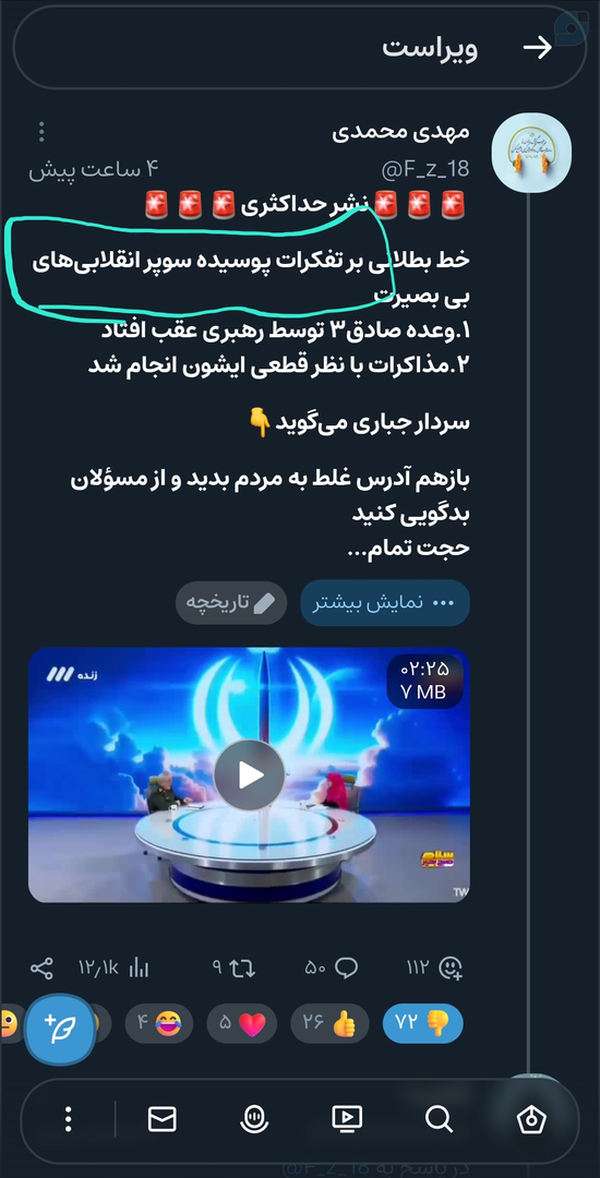Image resolution: width=600 pixels, height=1178 pixels.
Task: Expand post with نمایش بیشتر button
Action: point(385,603)
